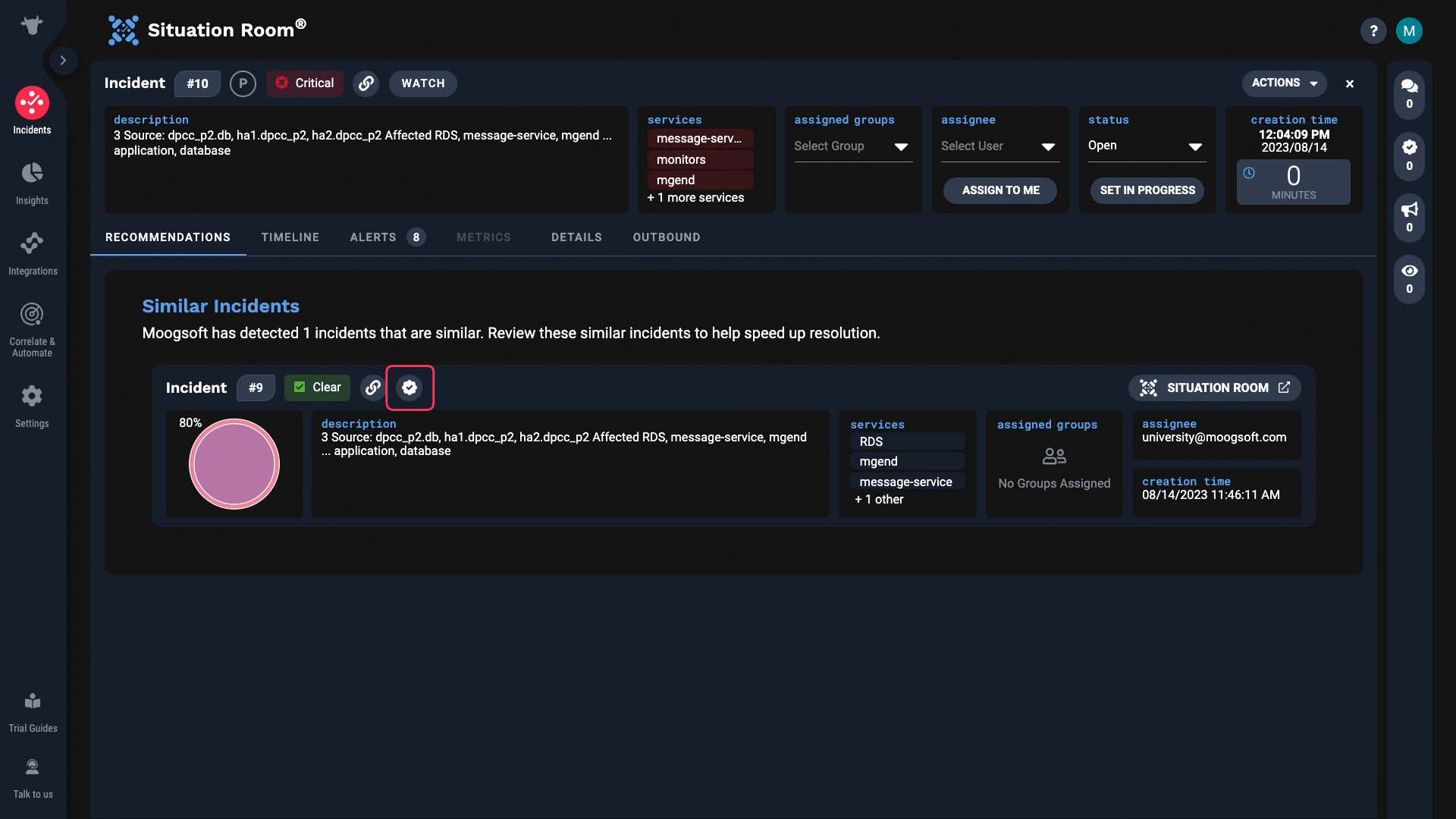Screen dimensions: 1456x819
Task: Select the message-service tag in incident #9
Action: point(907,482)
